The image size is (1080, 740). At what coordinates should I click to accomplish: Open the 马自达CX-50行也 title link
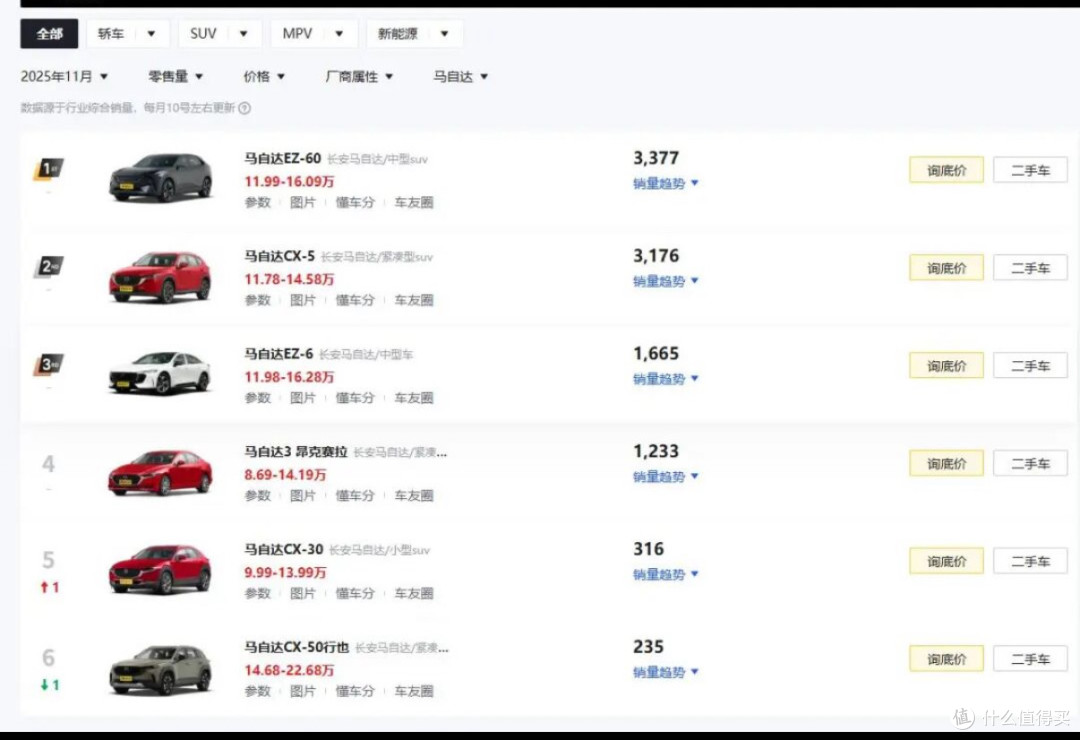pyautogui.click(x=296, y=648)
